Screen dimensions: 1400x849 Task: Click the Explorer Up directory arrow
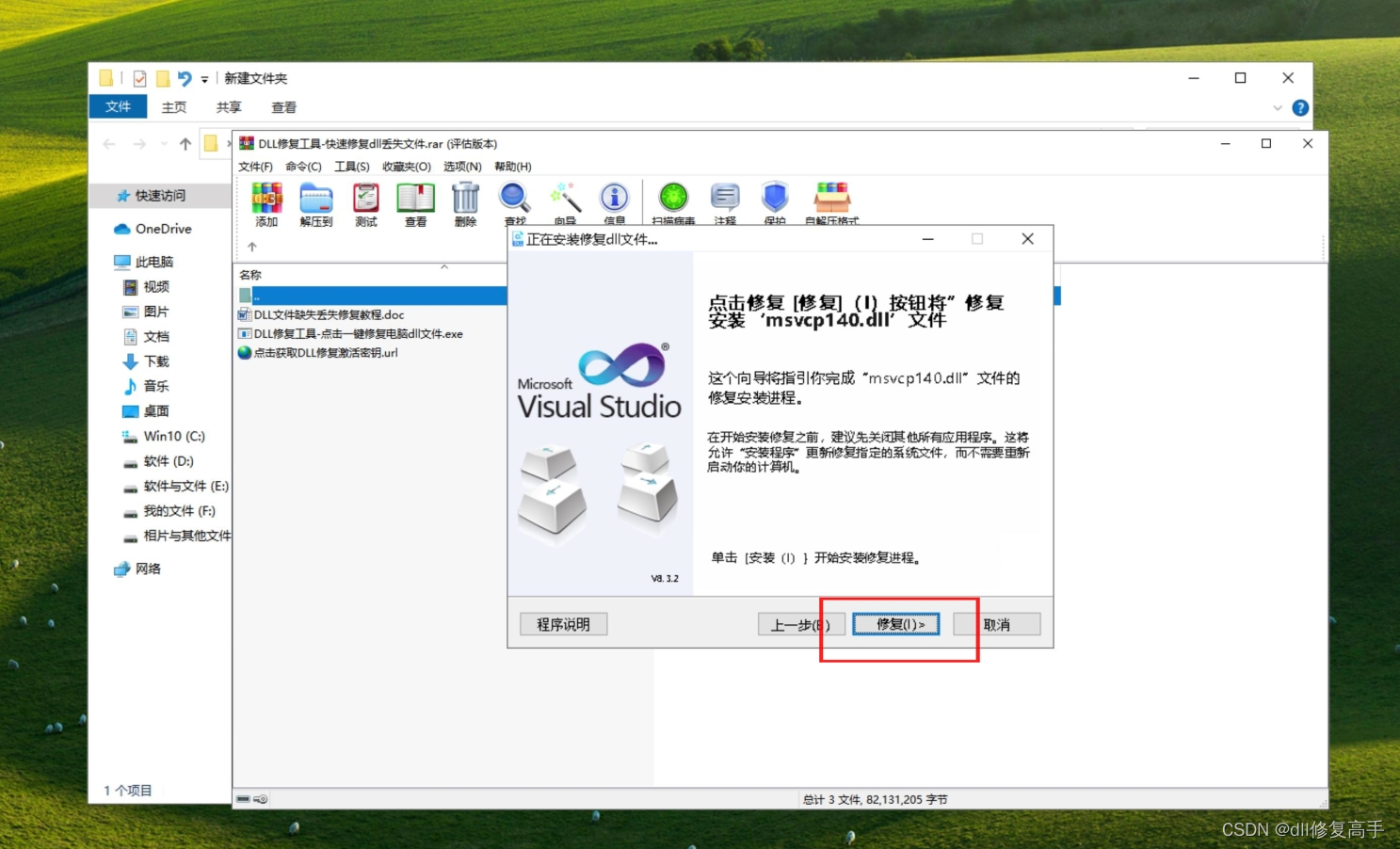click(185, 144)
